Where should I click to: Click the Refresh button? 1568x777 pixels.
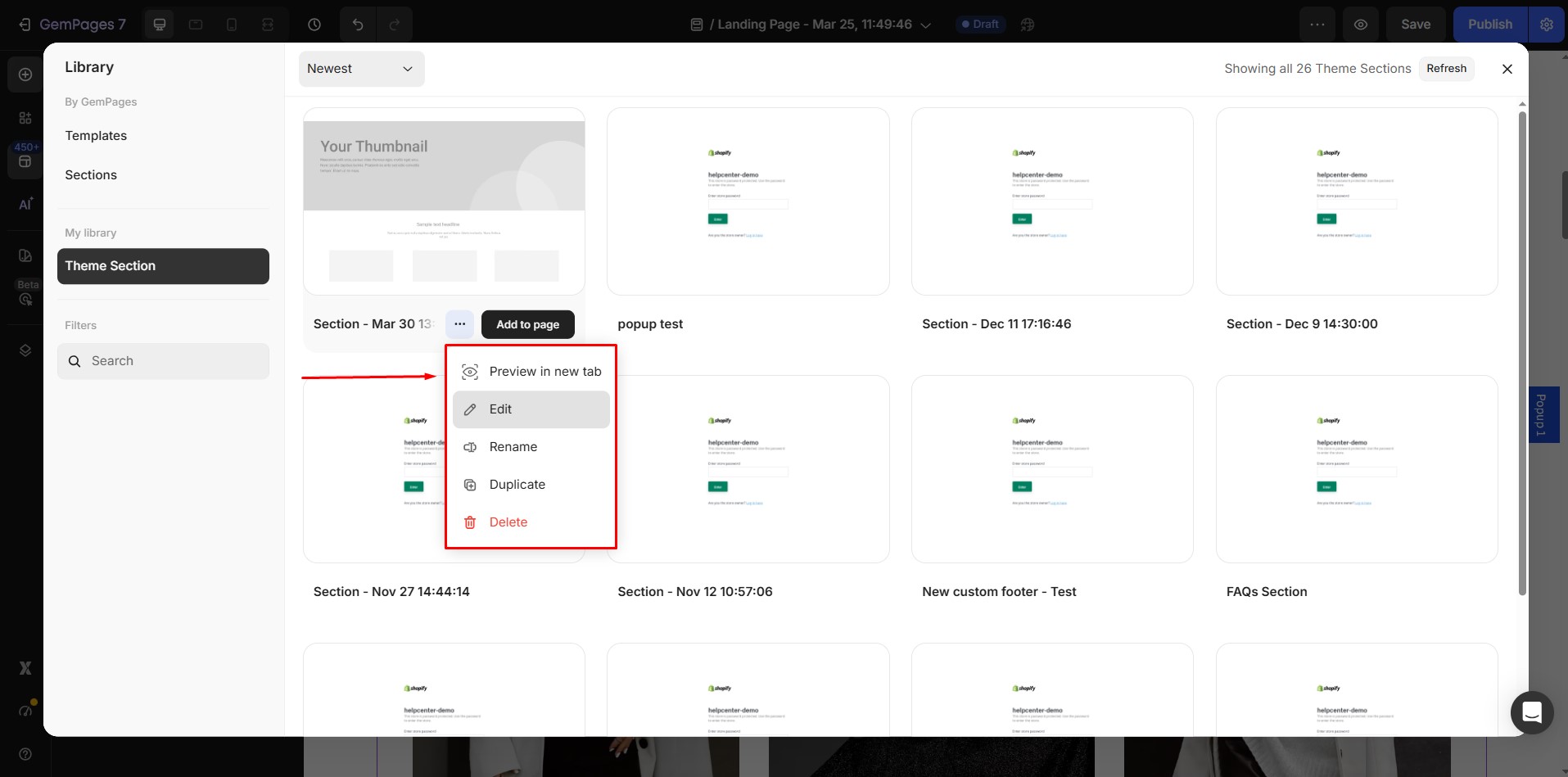click(1446, 69)
